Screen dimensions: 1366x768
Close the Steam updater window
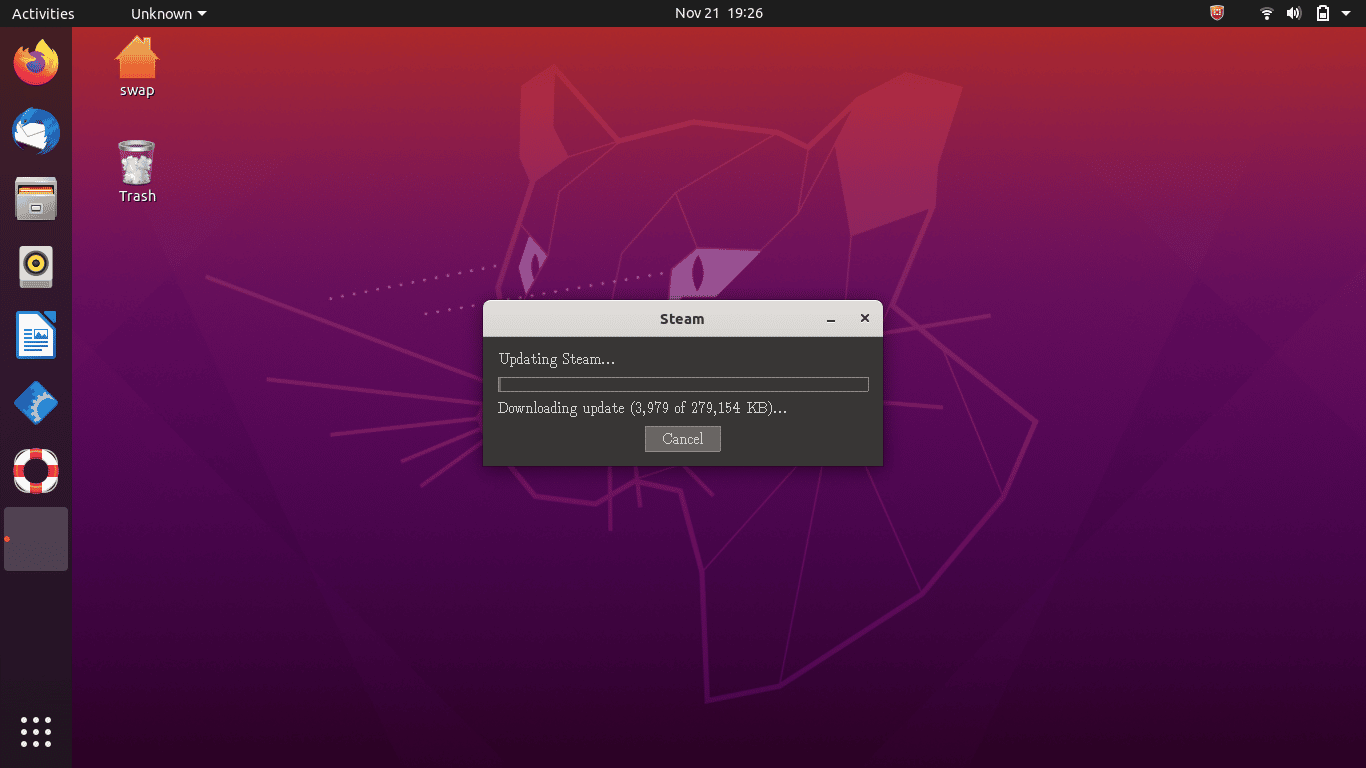865,318
